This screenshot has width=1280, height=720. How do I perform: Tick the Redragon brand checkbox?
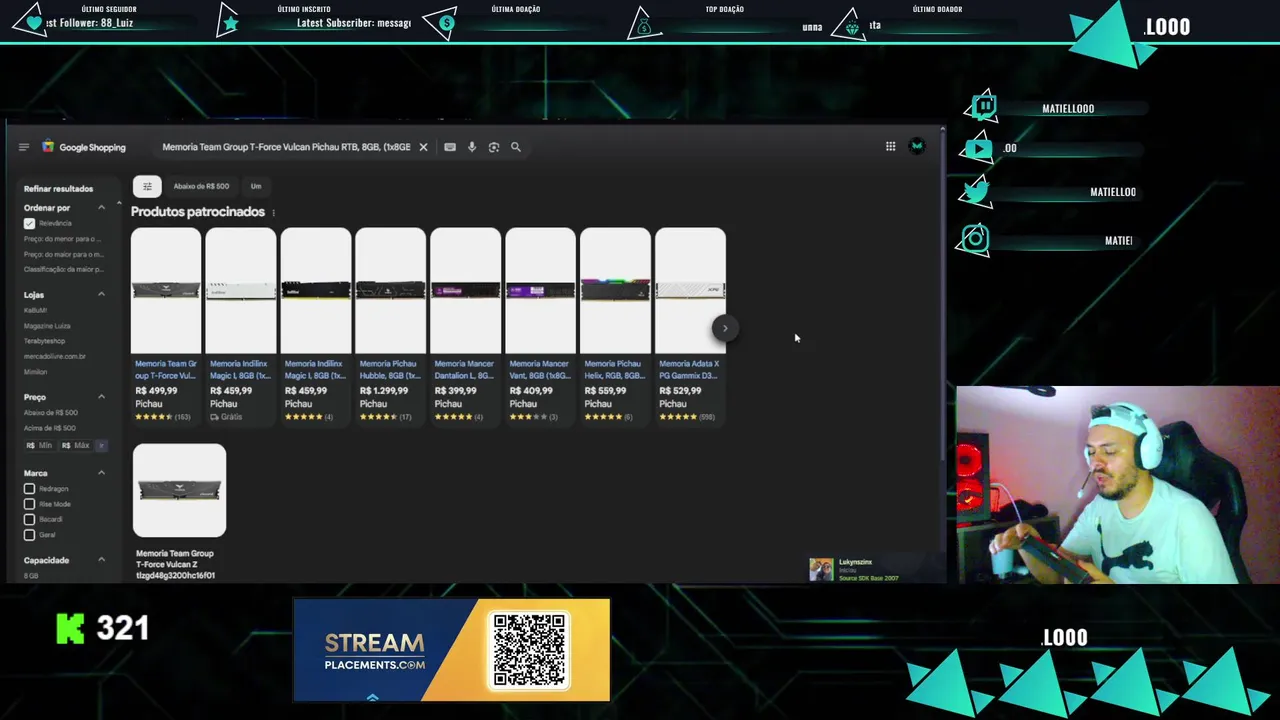point(29,489)
